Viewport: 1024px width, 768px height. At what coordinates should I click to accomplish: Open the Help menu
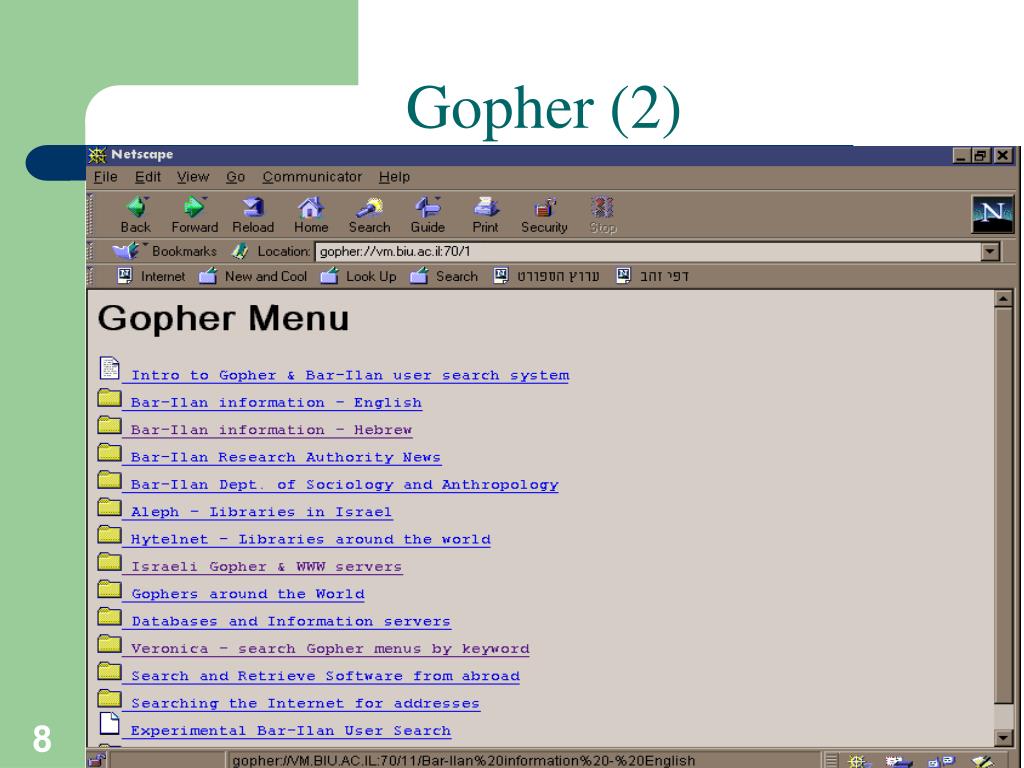pos(394,177)
